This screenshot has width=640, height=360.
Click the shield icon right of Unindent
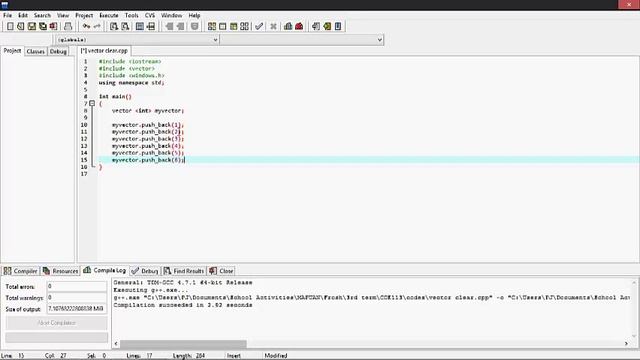tap(195, 27)
